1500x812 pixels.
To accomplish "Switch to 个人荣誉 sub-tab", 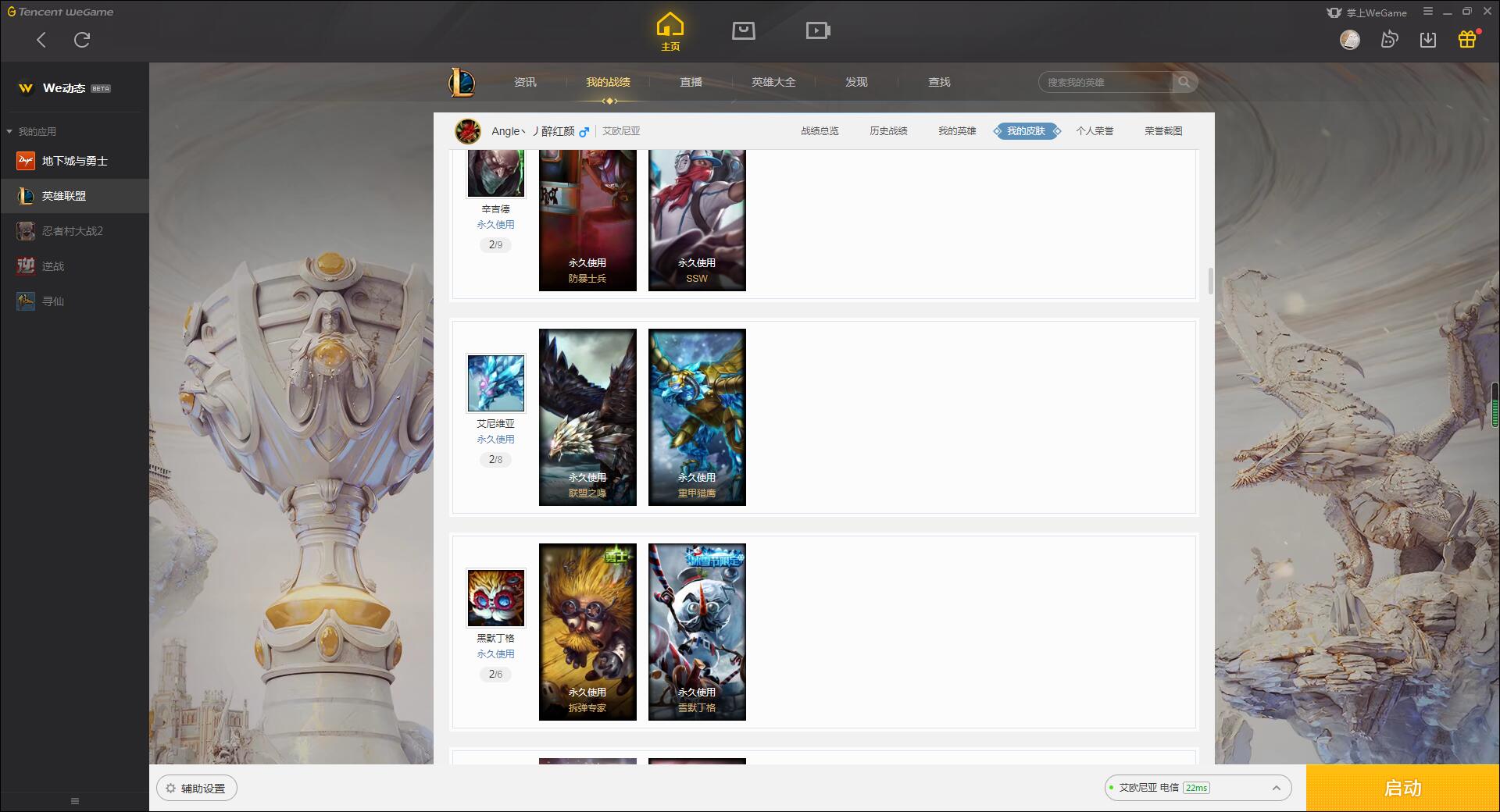I will (x=1095, y=131).
